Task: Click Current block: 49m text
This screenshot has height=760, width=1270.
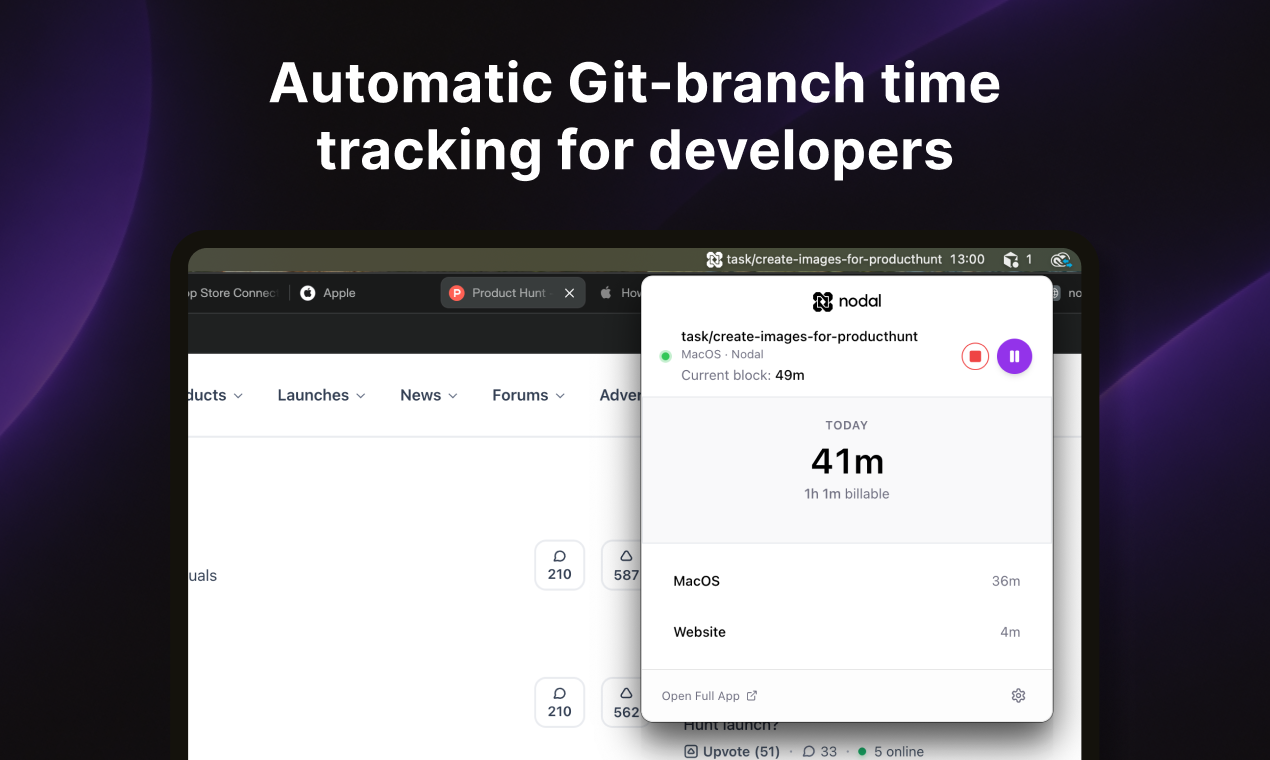Action: [743, 375]
